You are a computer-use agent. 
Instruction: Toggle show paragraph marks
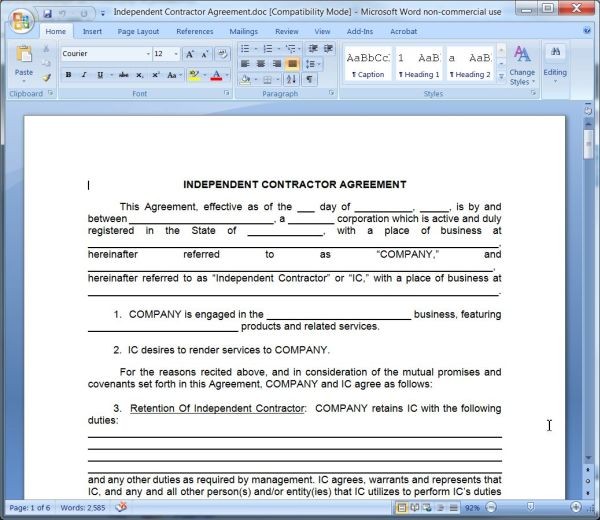click(309, 79)
